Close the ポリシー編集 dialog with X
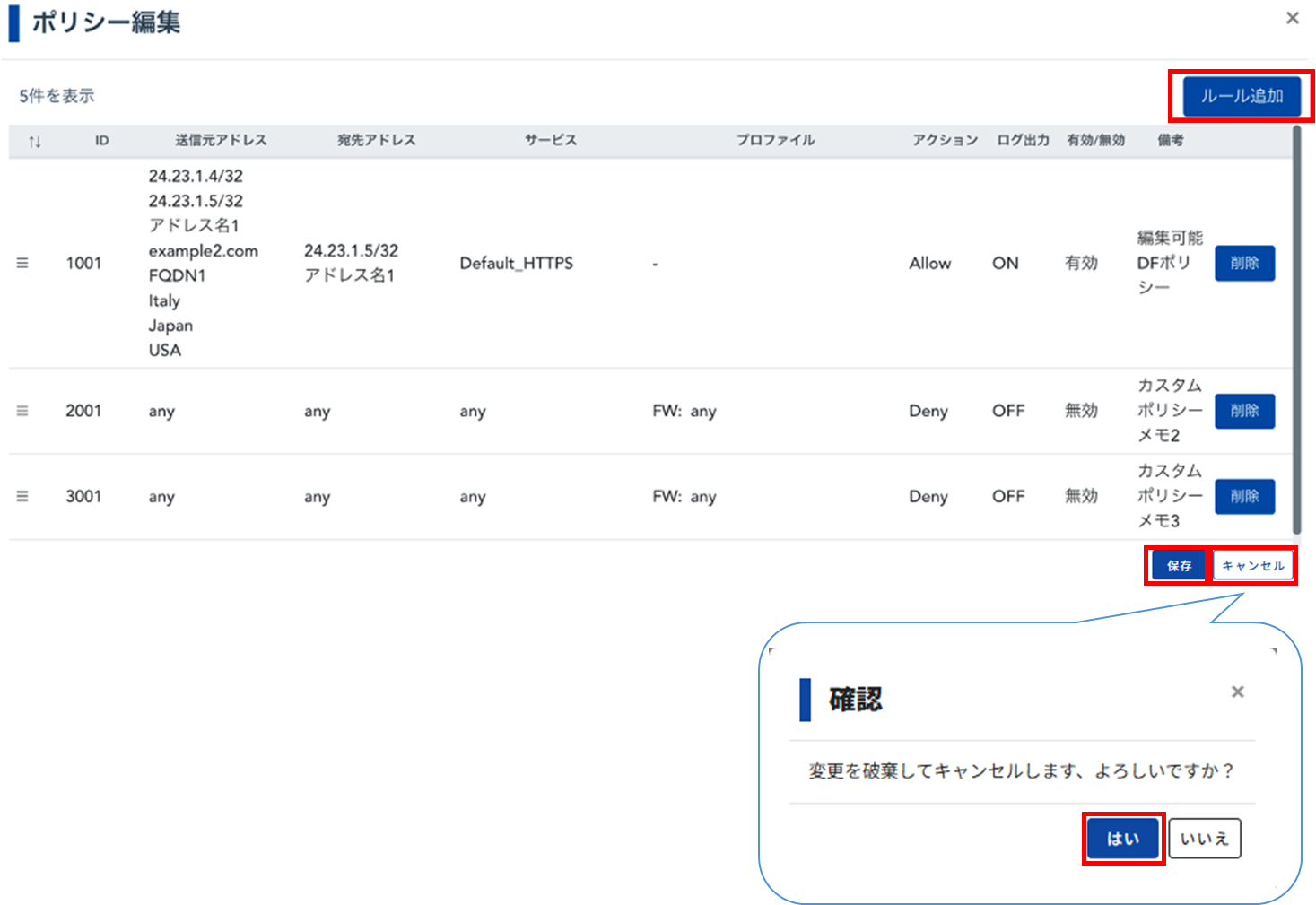The height and width of the screenshot is (905, 1316). (1292, 18)
